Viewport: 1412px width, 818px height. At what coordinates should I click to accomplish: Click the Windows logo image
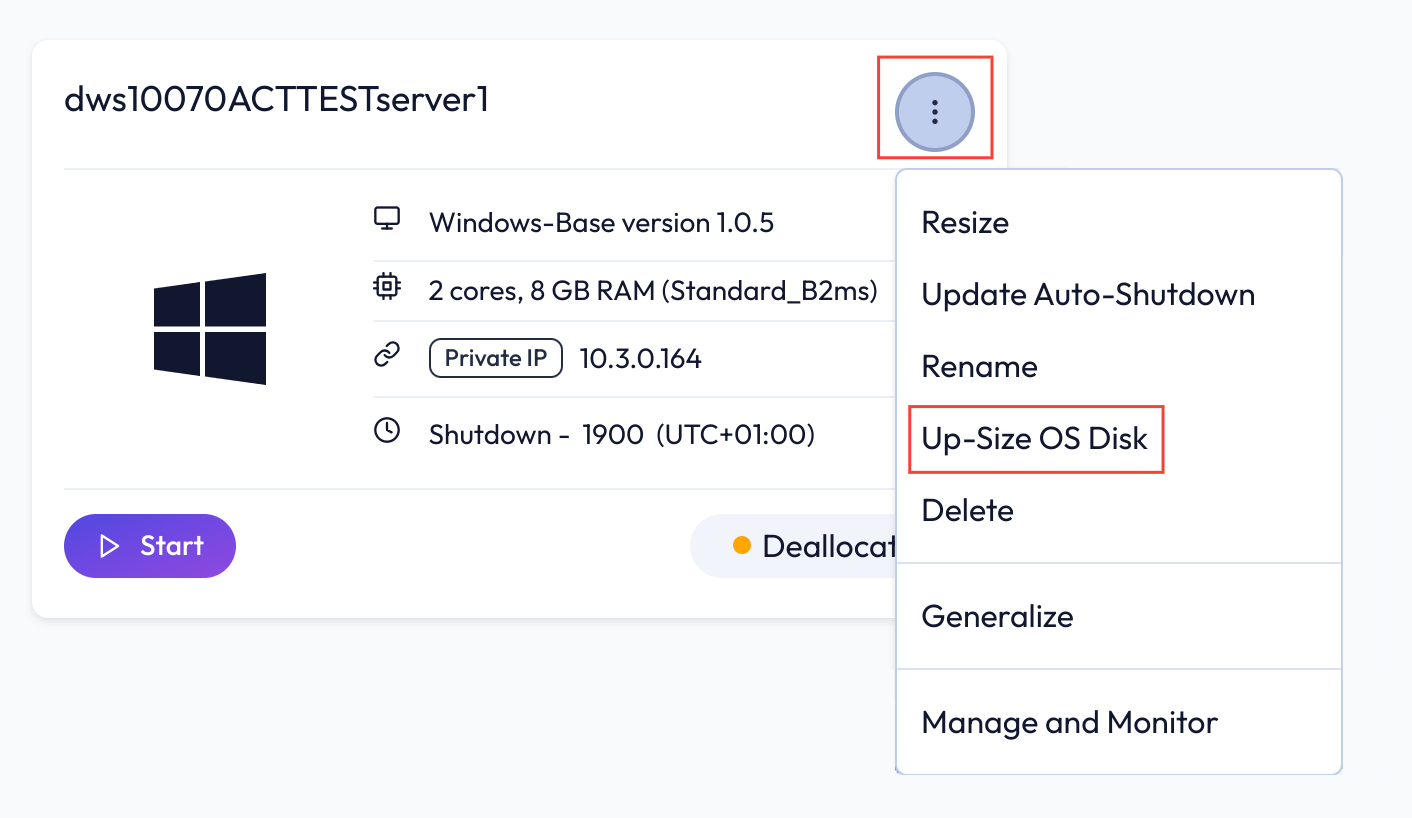coord(210,329)
